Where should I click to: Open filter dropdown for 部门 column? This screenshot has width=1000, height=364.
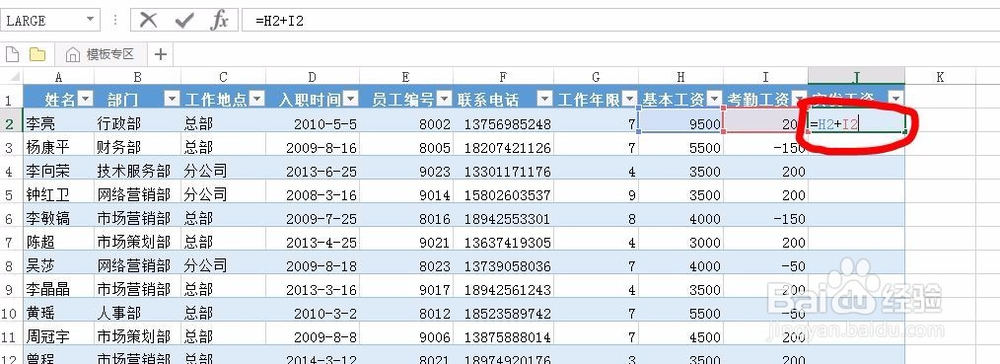172,99
